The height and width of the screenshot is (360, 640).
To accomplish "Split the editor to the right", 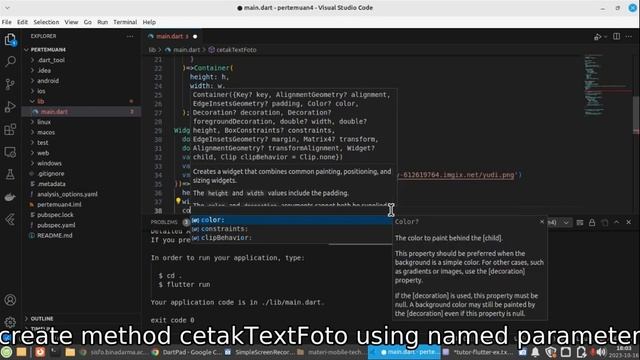I will click(616, 36).
